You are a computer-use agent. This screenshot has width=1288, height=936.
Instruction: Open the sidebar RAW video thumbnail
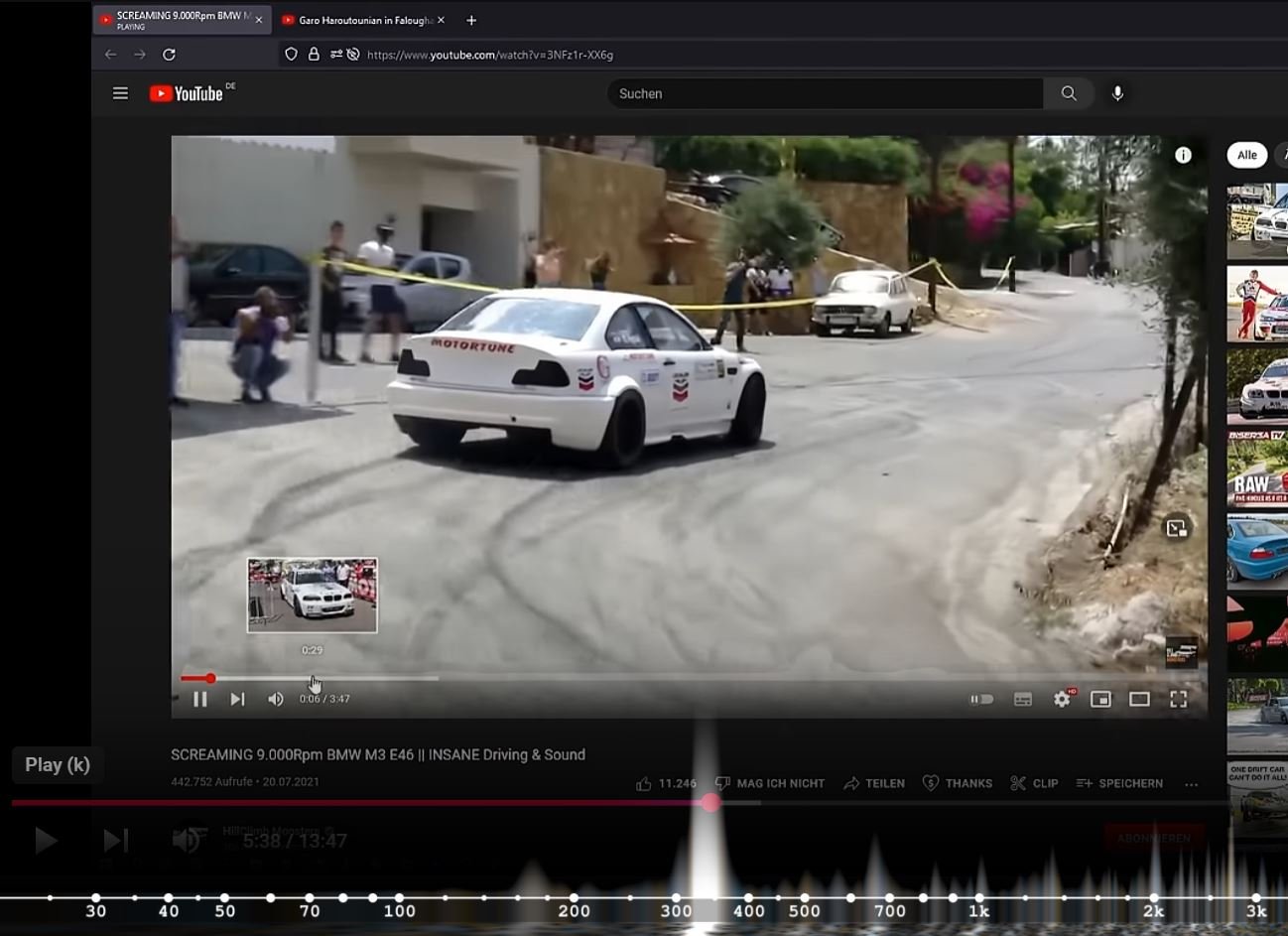(1257, 469)
